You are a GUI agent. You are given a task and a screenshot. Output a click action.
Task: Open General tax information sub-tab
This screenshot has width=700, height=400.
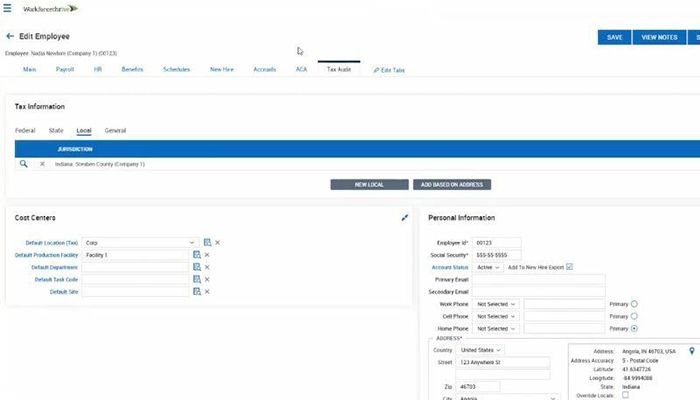[115, 130]
